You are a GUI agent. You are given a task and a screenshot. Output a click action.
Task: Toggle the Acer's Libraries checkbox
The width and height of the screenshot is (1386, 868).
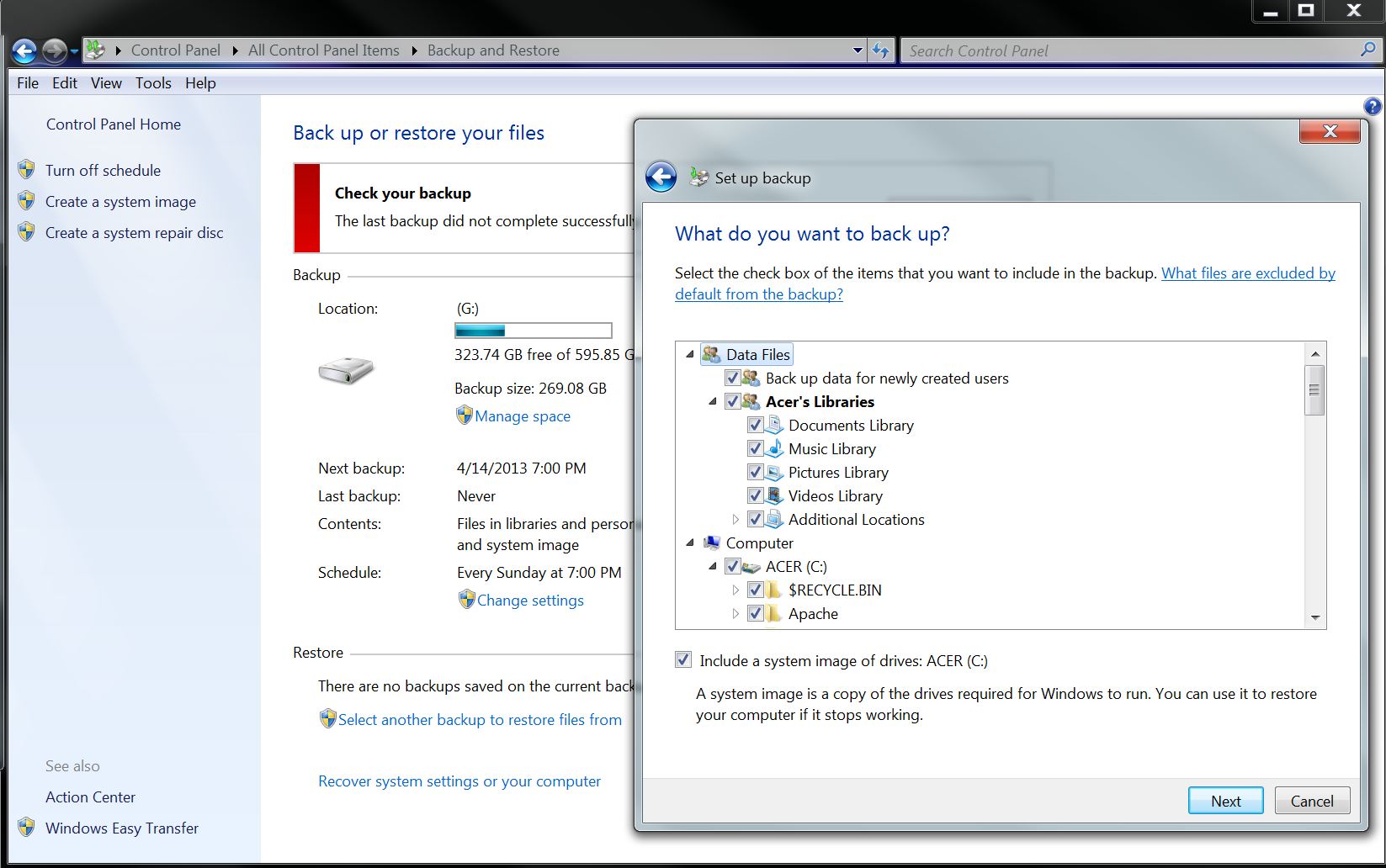click(x=732, y=402)
